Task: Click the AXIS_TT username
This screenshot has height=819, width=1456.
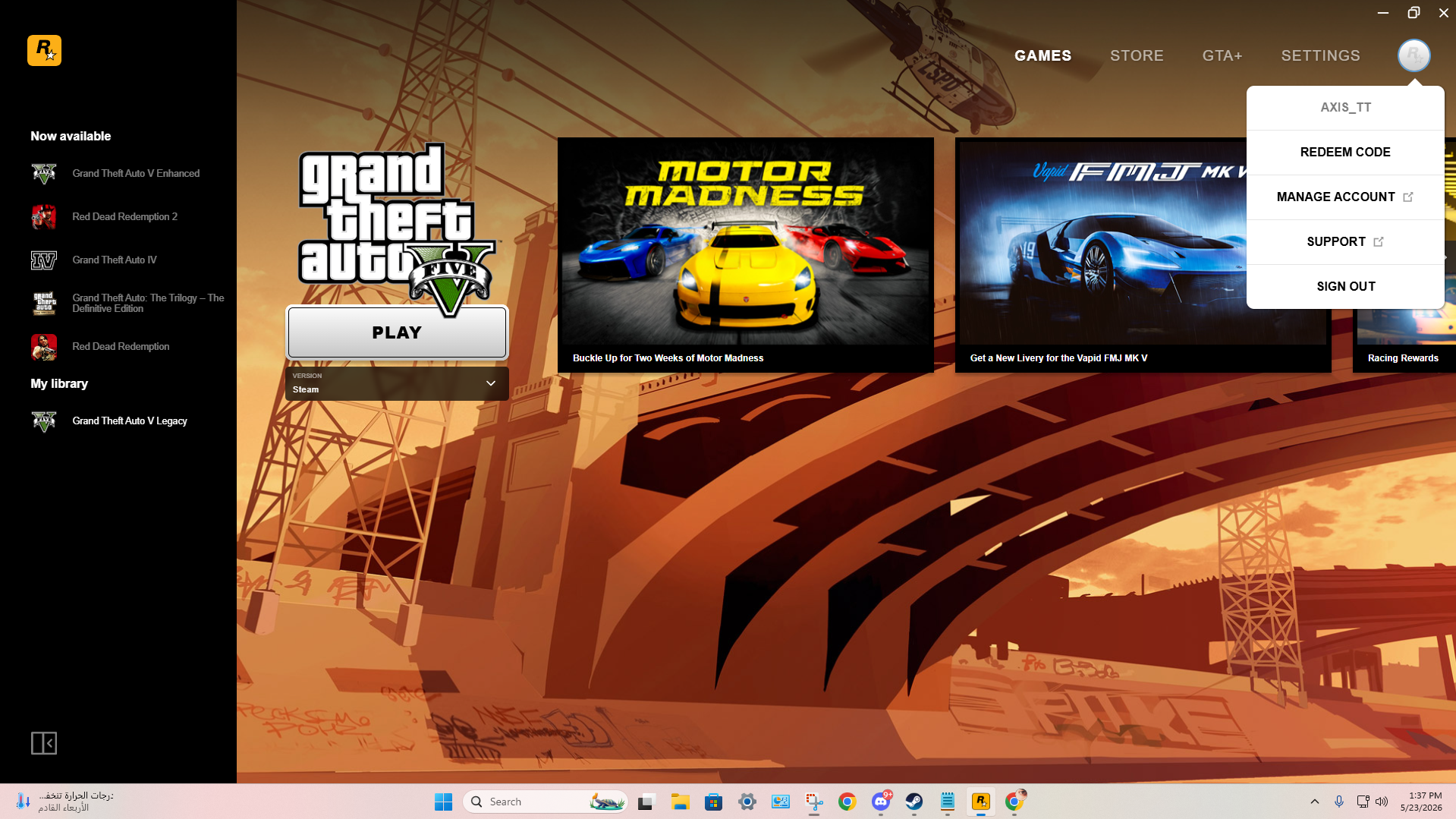Action: click(1345, 108)
